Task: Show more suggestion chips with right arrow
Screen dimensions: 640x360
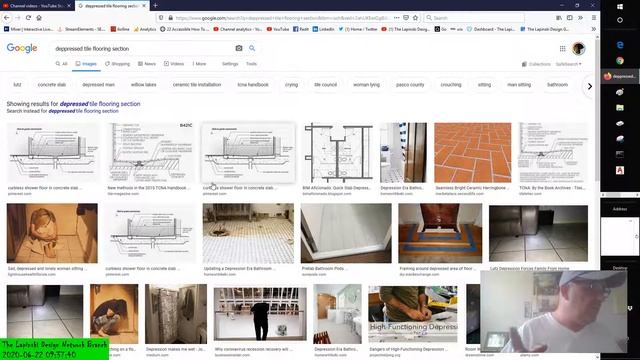Action: pyautogui.click(x=590, y=86)
